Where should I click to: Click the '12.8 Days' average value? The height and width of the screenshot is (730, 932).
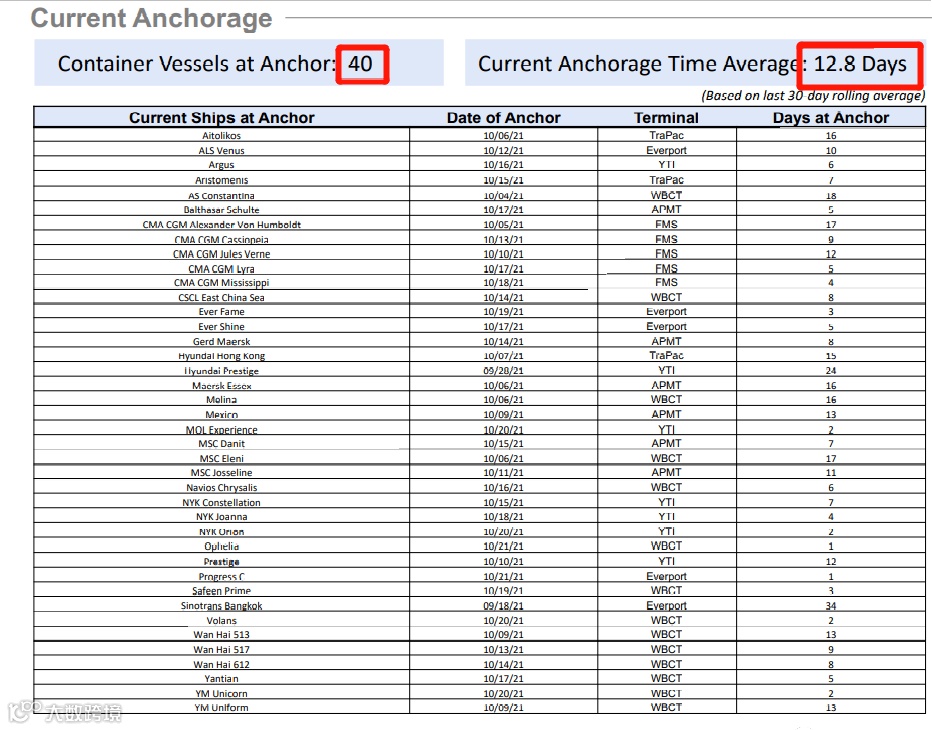(860, 64)
